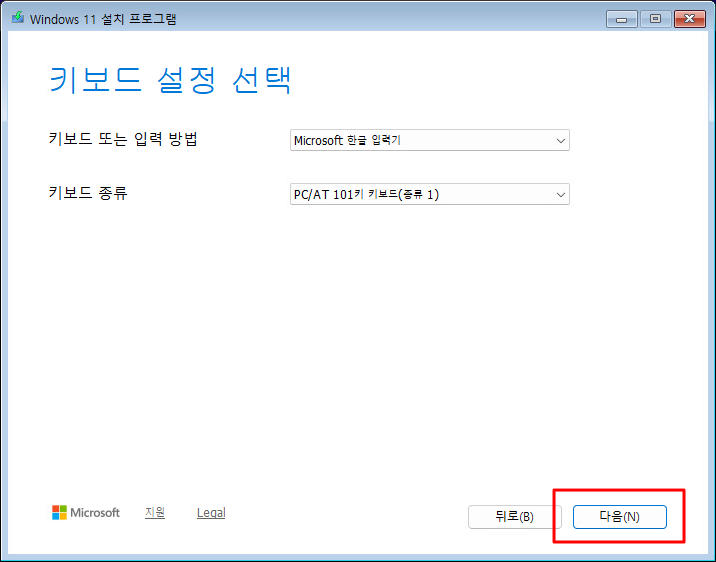Click the 키보드 설정 선택 heading
The width and height of the screenshot is (716, 562).
pos(170,80)
